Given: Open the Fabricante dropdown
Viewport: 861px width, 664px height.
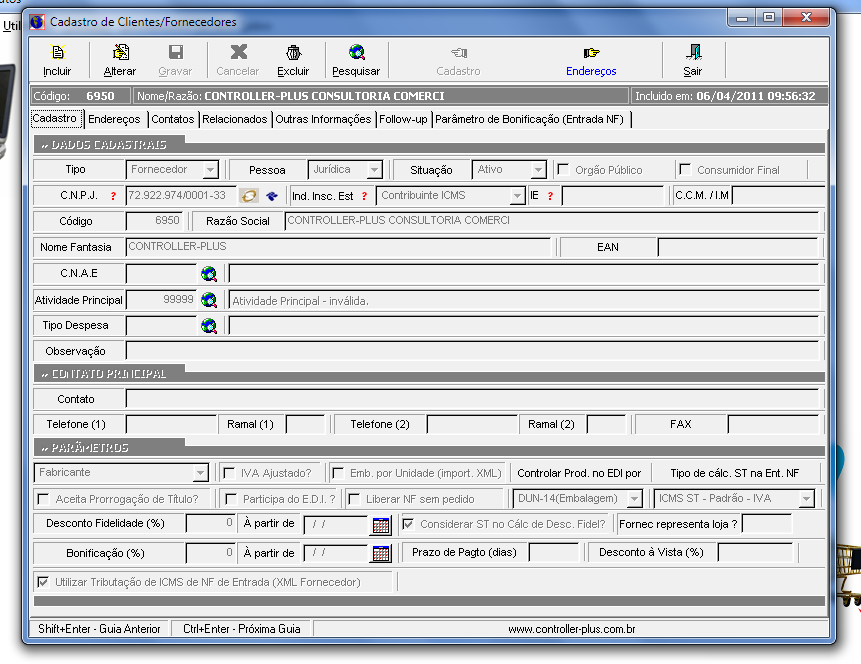Looking at the screenshot, I should [200, 473].
